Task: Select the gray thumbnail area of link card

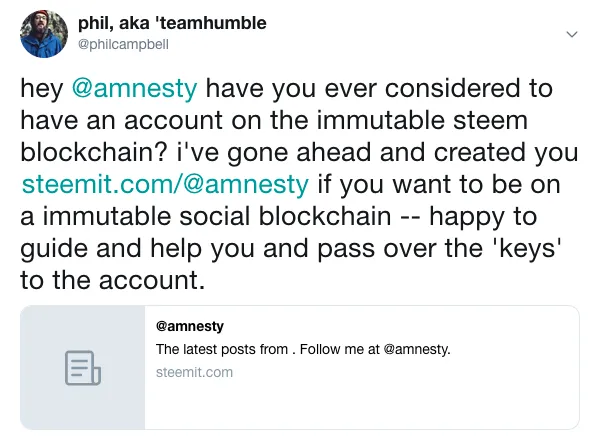Action: pyautogui.click(x=83, y=367)
